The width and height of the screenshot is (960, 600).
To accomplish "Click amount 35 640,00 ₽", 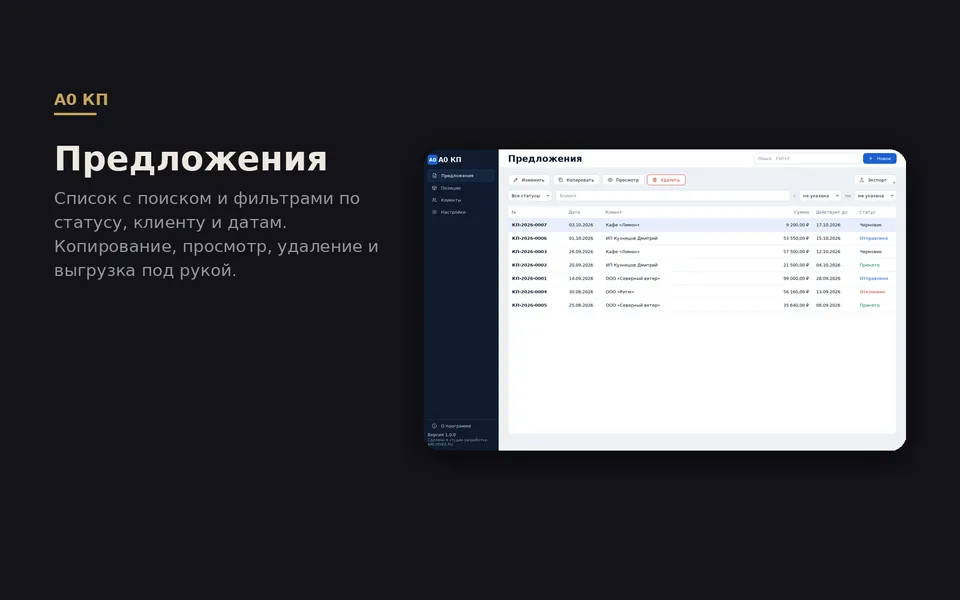I will coord(796,305).
